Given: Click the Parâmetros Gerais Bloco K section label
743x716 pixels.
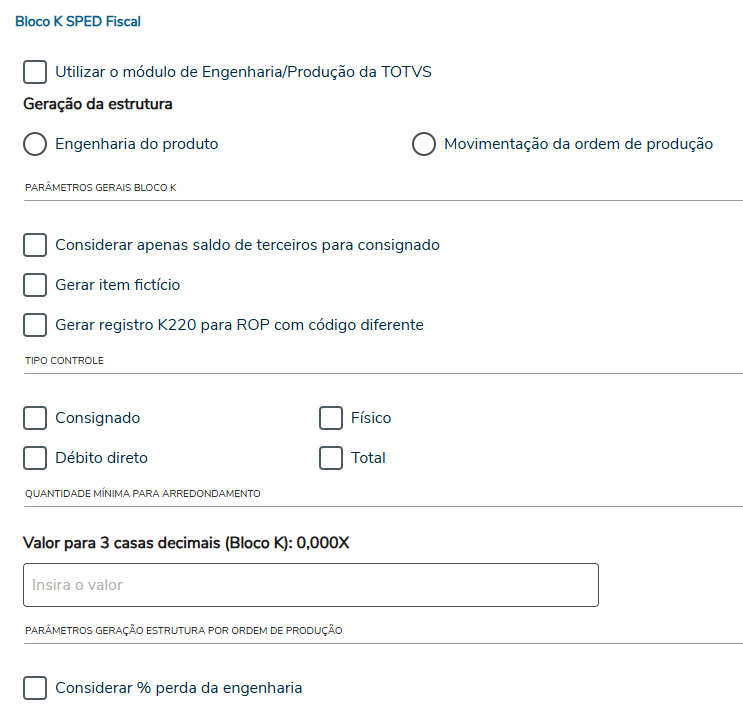Looking at the screenshot, I should point(100,187).
